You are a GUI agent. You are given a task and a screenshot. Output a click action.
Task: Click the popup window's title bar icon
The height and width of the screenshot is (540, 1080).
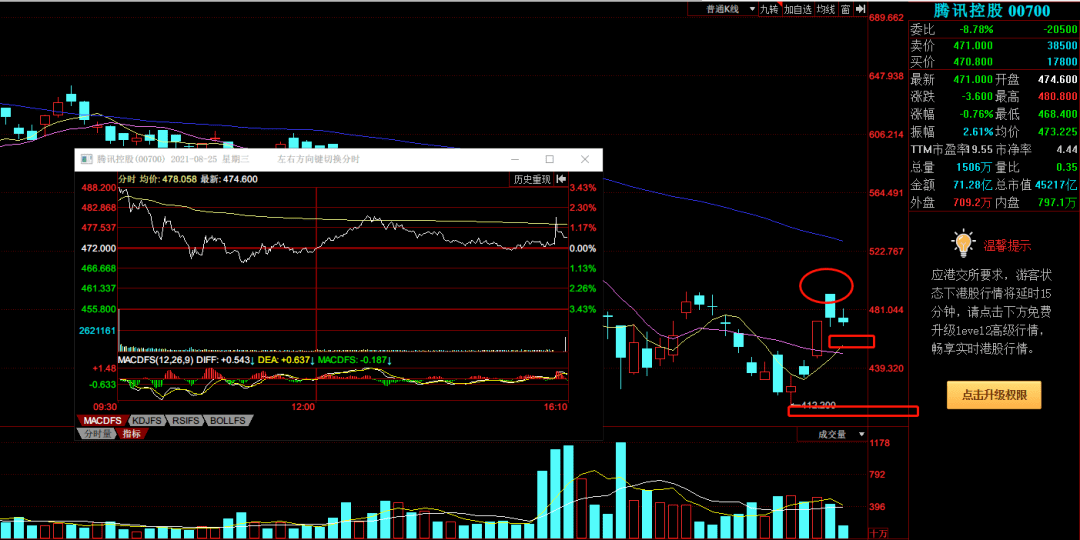point(88,160)
